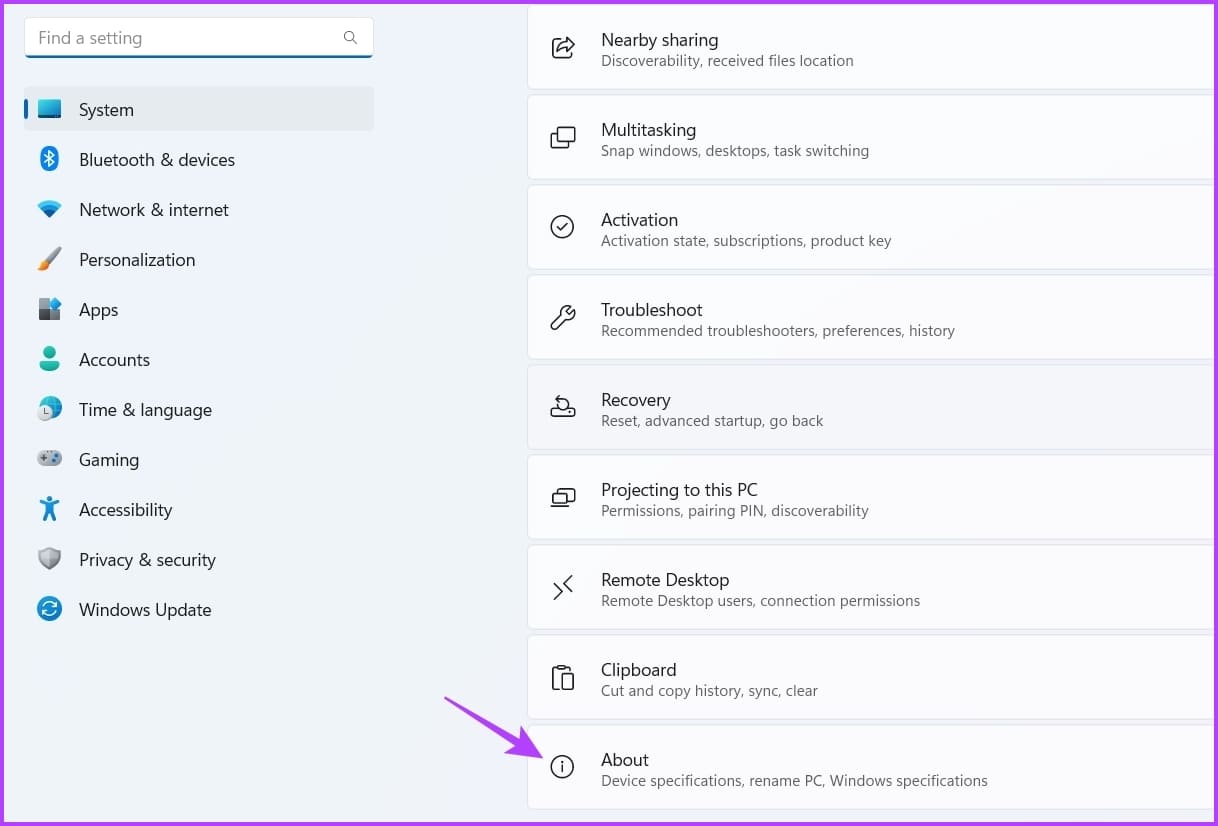Click the Apps icon in sidebar

[50, 309]
